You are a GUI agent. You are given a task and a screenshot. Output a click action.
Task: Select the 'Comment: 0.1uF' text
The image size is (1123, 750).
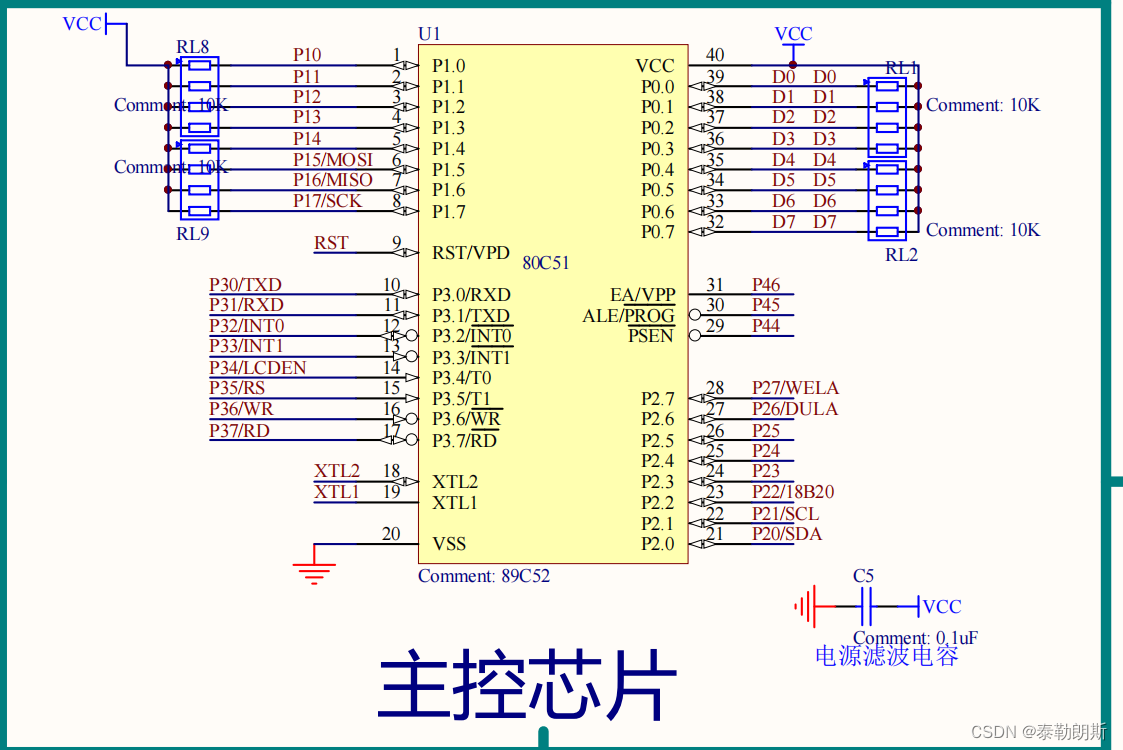point(915,638)
